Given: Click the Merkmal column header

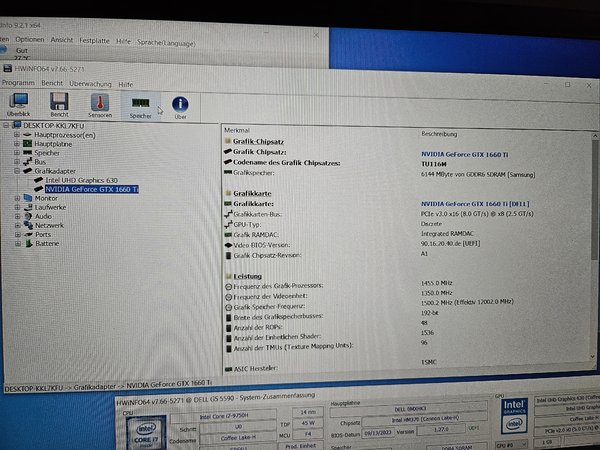Looking at the screenshot, I should click(237, 130).
